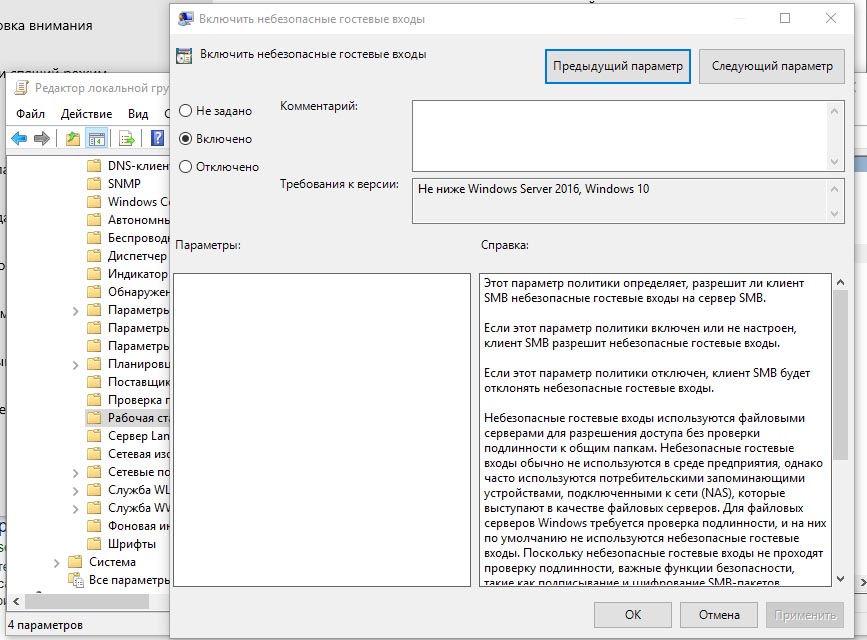Click the 'Следующий параметр' button
Screen dimensions: 867x640
coord(771,66)
